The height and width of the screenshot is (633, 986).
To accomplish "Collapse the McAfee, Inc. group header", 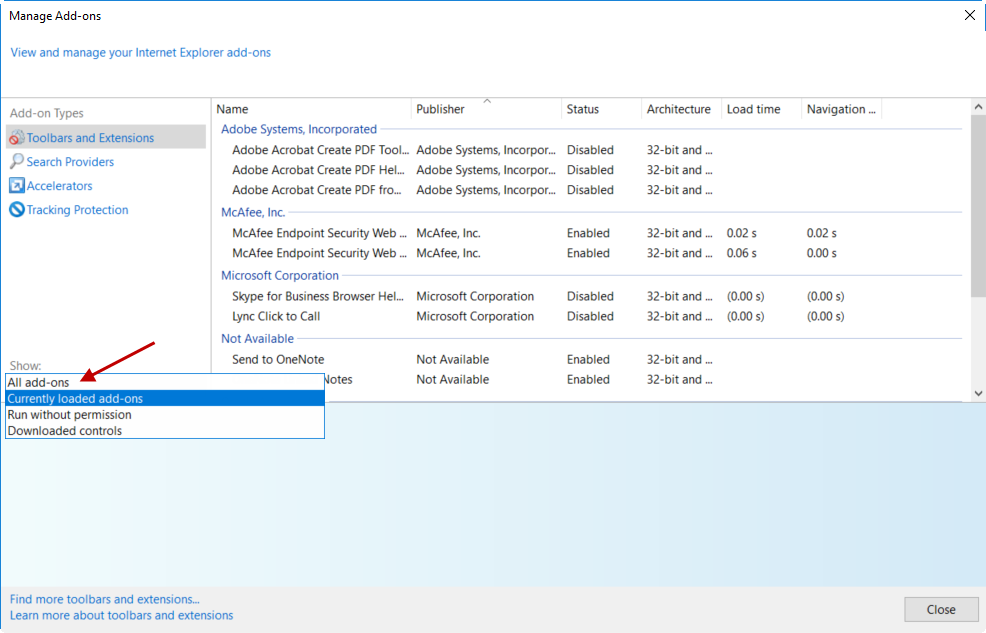I will [x=253, y=212].
